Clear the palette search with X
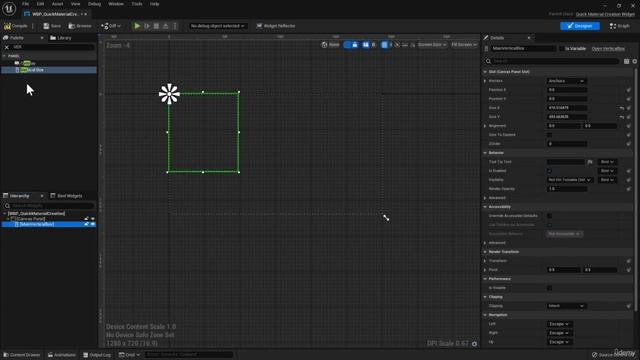640x360 pixels. [7, 47]
